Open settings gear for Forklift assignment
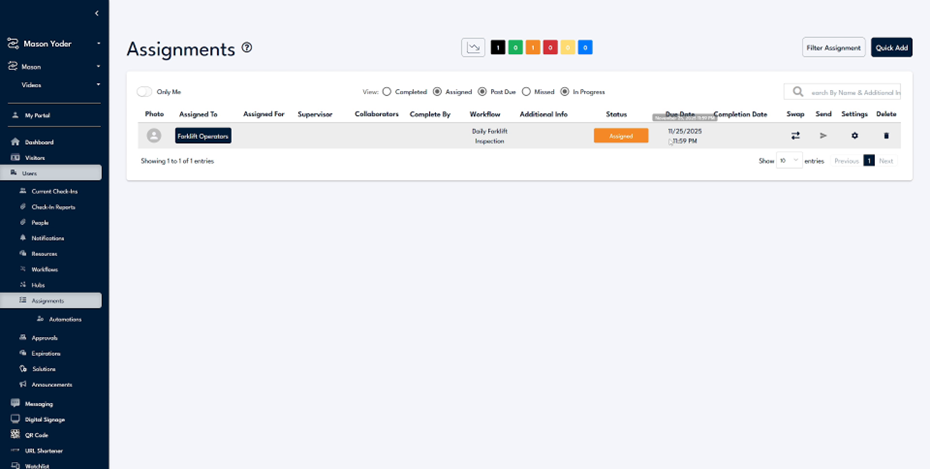 point(854,136)
